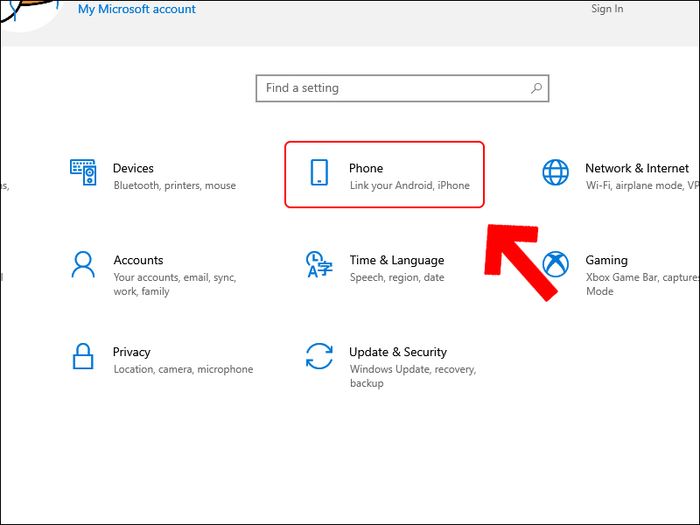Viewport: 700px width, 525px height.
Task: Click 'Link your Android, iPhone' description
Action: pos(410,186)
